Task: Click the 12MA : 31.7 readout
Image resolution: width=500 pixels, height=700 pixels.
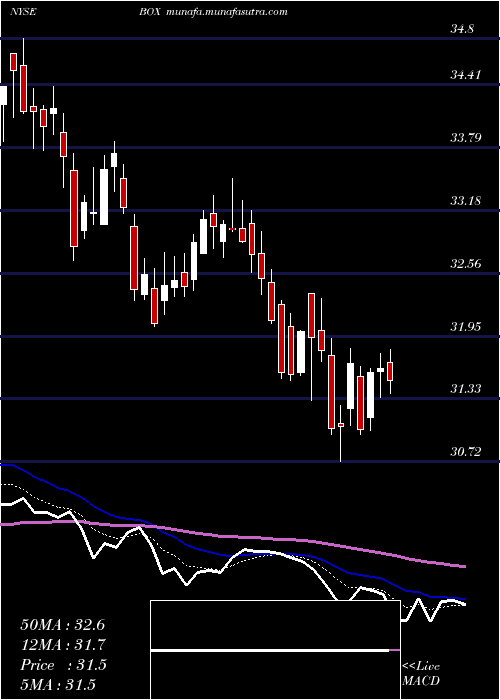Action: pos(62,645)
